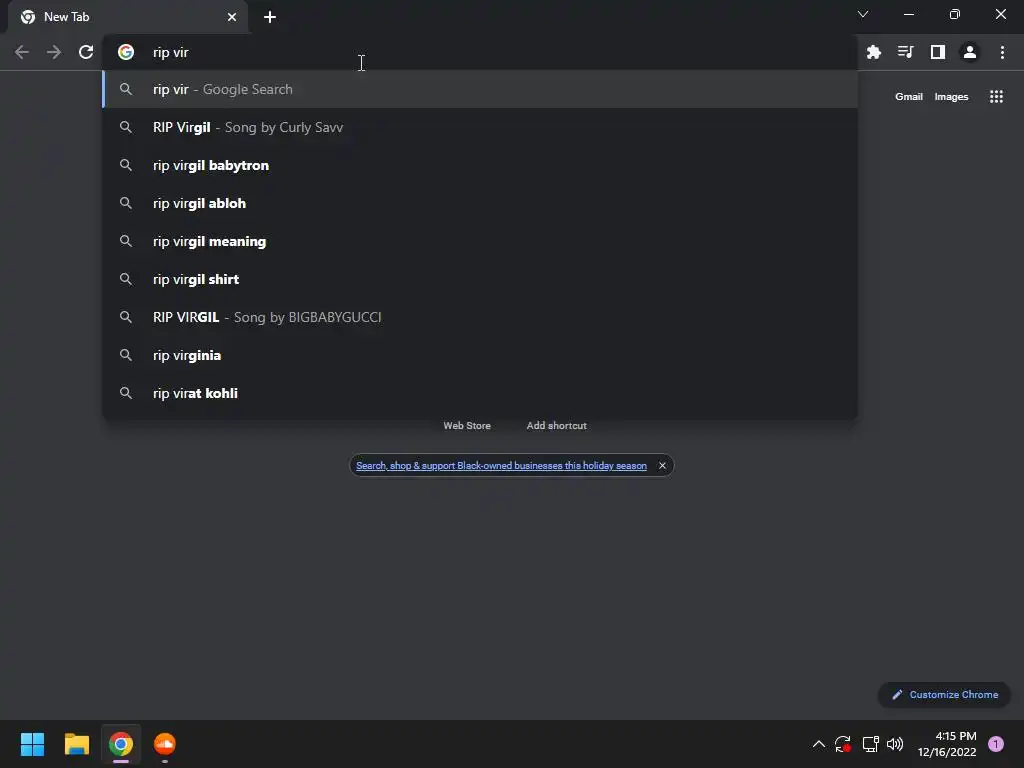Click the search icon beside 'rip virgil abloh'
1024x768 pixels.
click(x=126, y=203)
